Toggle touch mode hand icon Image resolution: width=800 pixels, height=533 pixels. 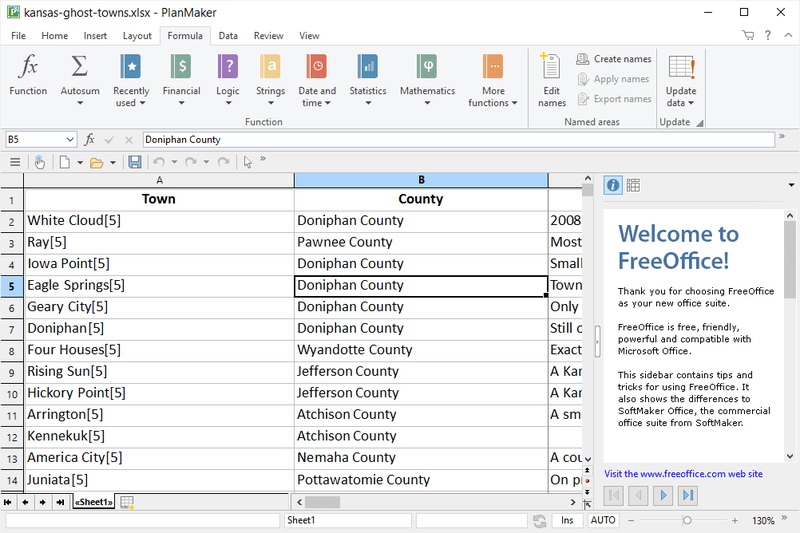(x=40, y=162)
